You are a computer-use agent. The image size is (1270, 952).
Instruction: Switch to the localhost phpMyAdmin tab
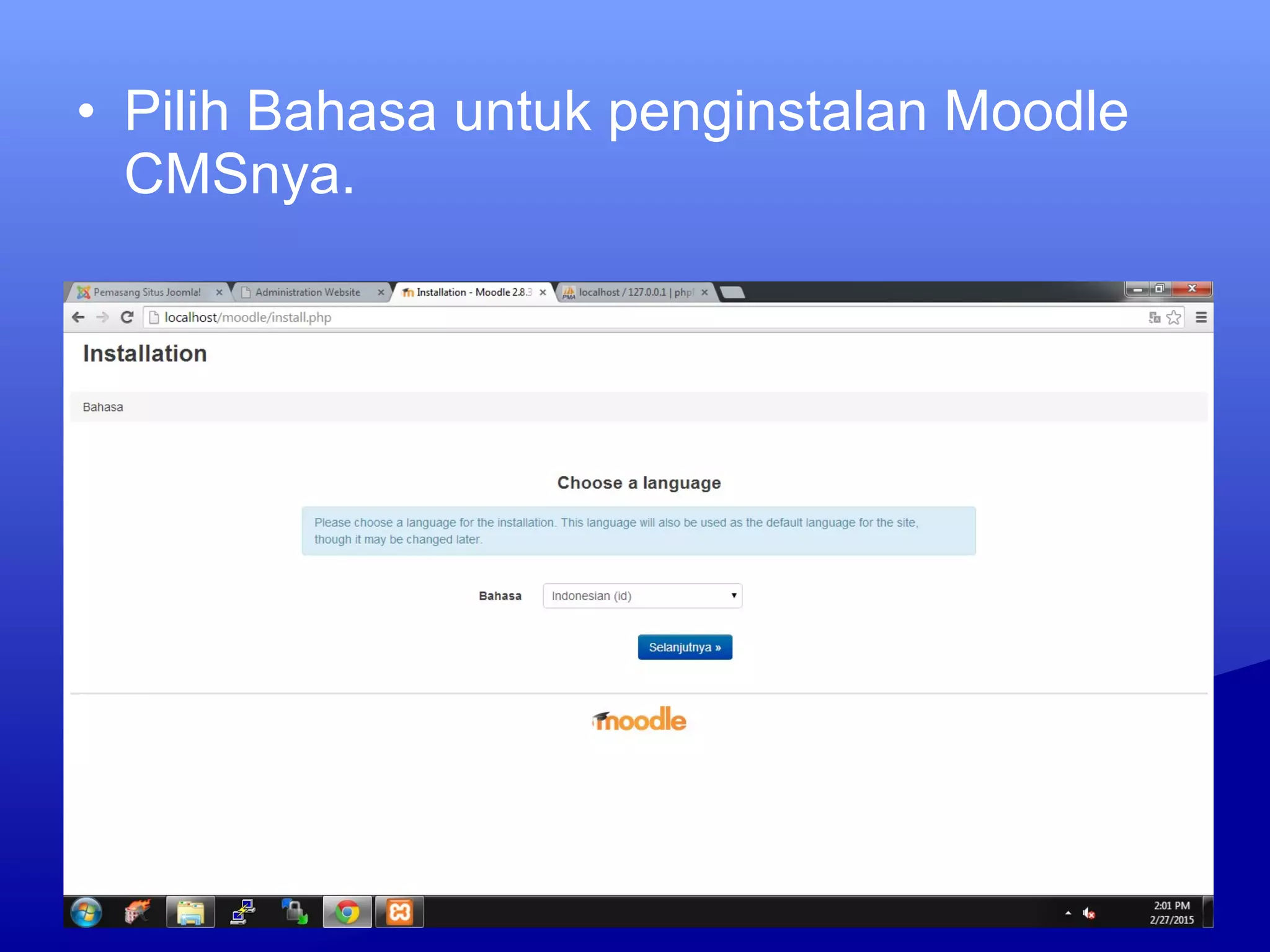click(x=634, y=292)
